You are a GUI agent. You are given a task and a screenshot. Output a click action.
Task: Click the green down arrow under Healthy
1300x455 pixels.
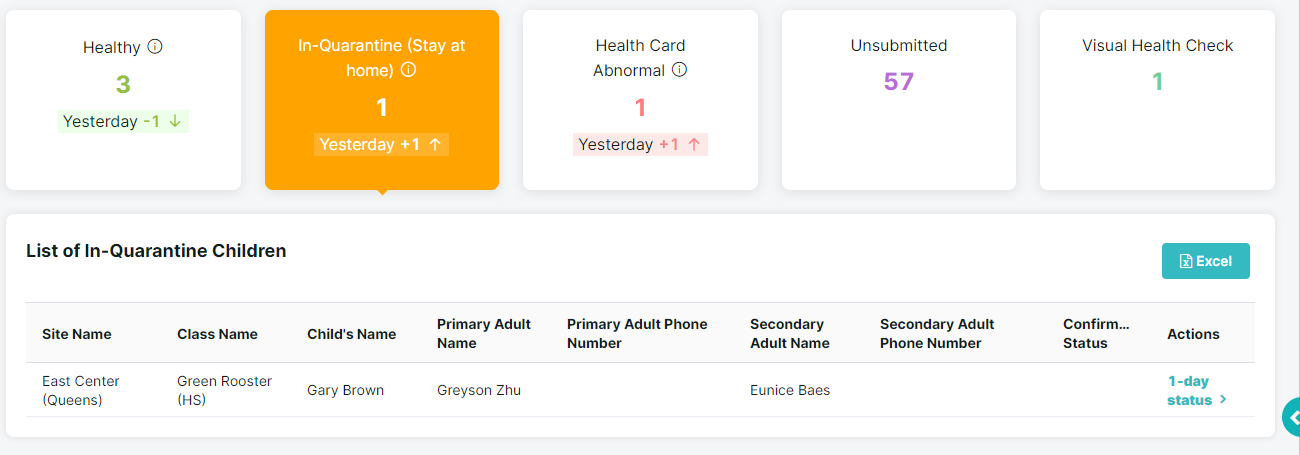pyautogui.click(x=175, y=121)
